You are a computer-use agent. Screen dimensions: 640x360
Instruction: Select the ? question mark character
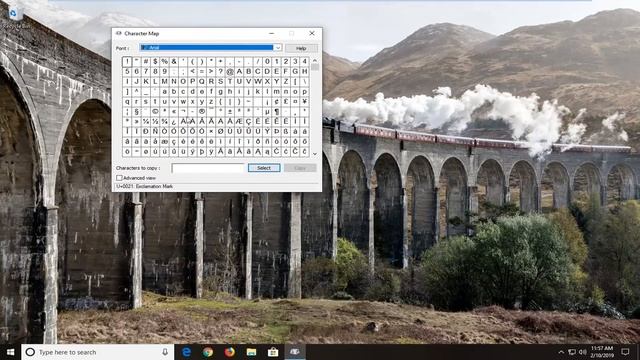pyautogui.click(x=221, y=71)
